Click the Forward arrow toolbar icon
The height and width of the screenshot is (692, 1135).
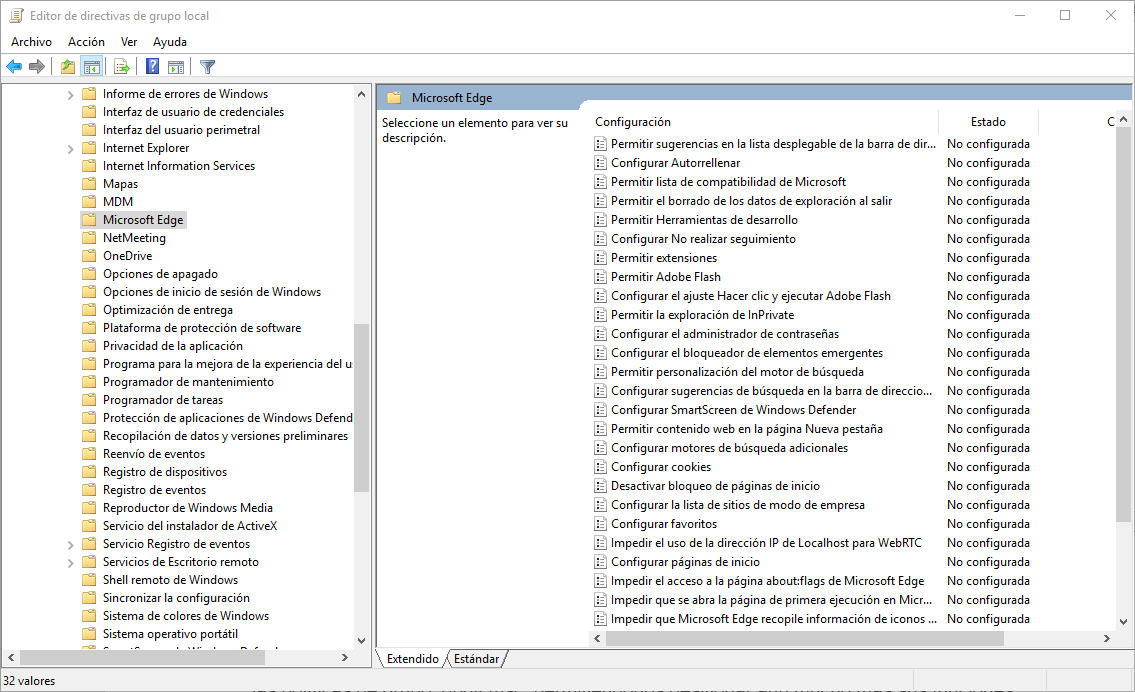37,67
